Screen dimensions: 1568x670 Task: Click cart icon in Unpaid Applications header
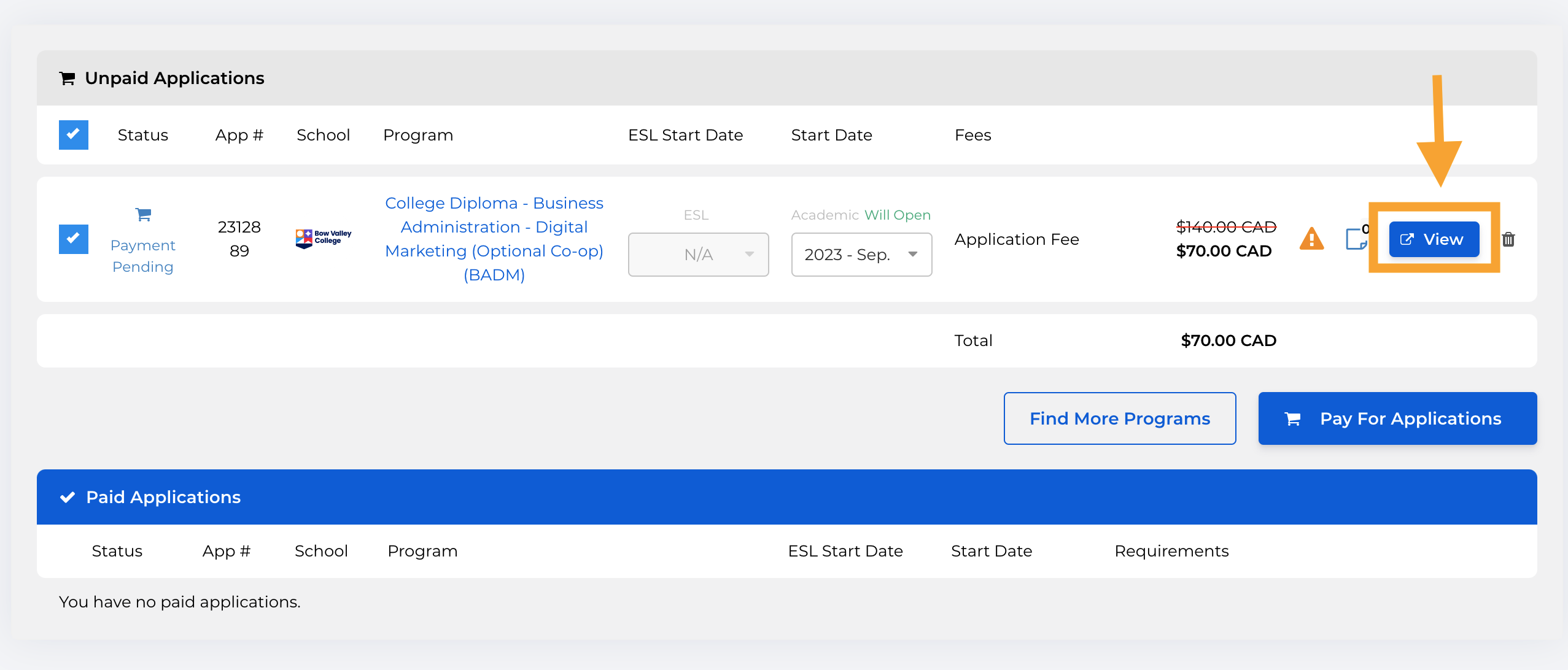[x=67, y=79]
